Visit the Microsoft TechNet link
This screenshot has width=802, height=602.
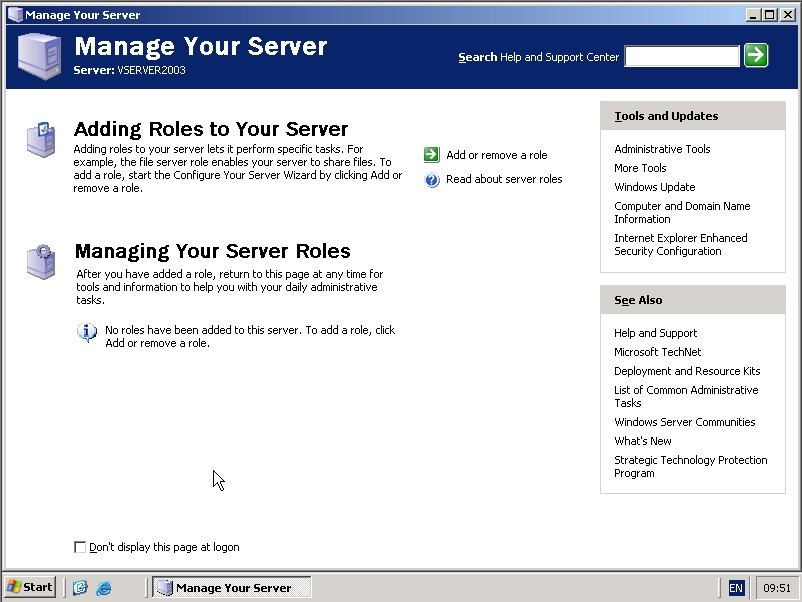coord(657,352)
